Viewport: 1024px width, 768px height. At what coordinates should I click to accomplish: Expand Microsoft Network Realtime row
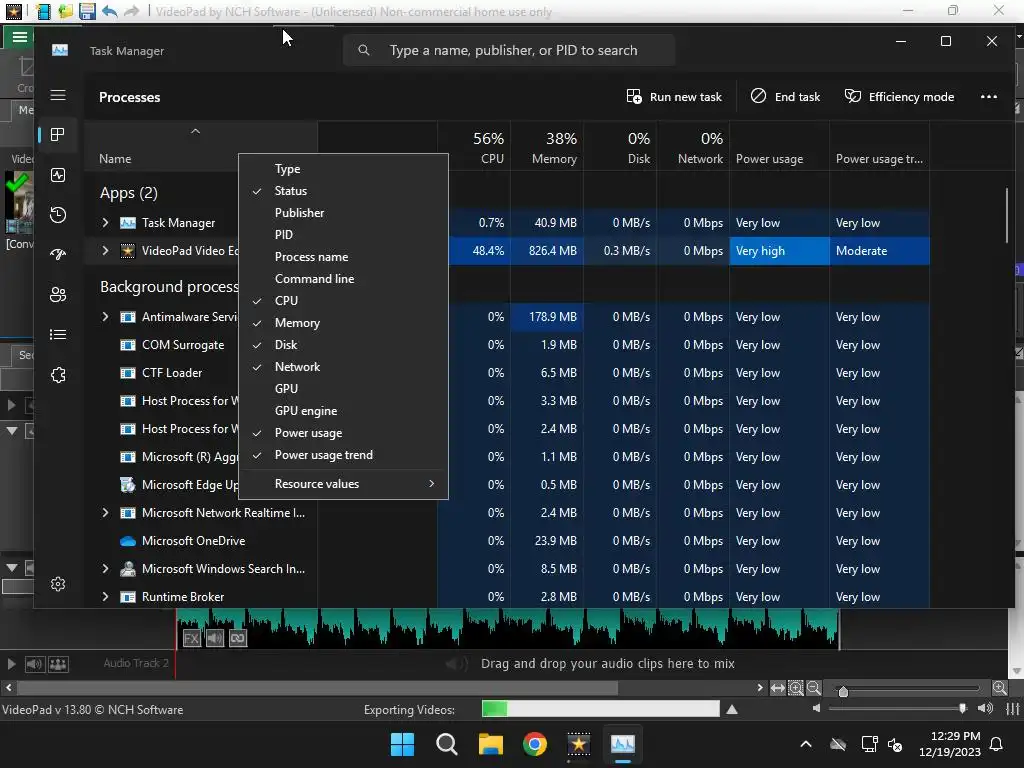click(x=105, y=513)
